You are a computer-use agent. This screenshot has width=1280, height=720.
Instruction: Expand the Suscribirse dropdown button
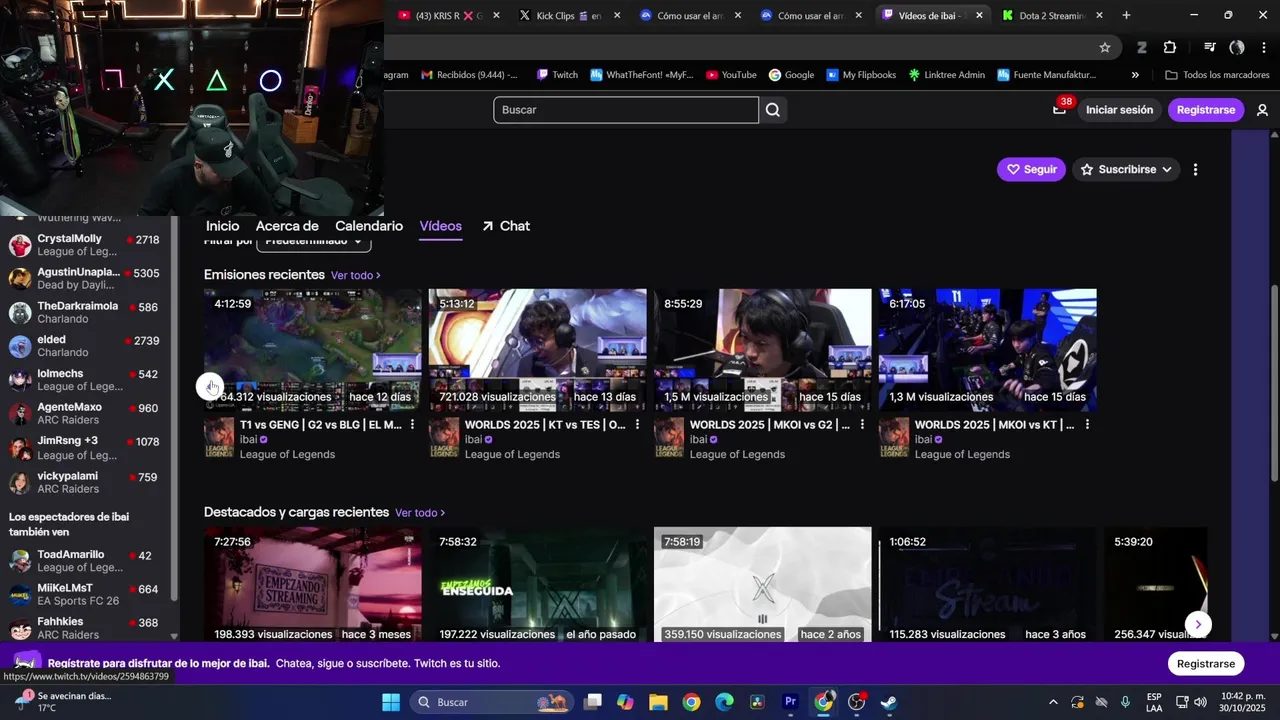[x=1126, y=170]
